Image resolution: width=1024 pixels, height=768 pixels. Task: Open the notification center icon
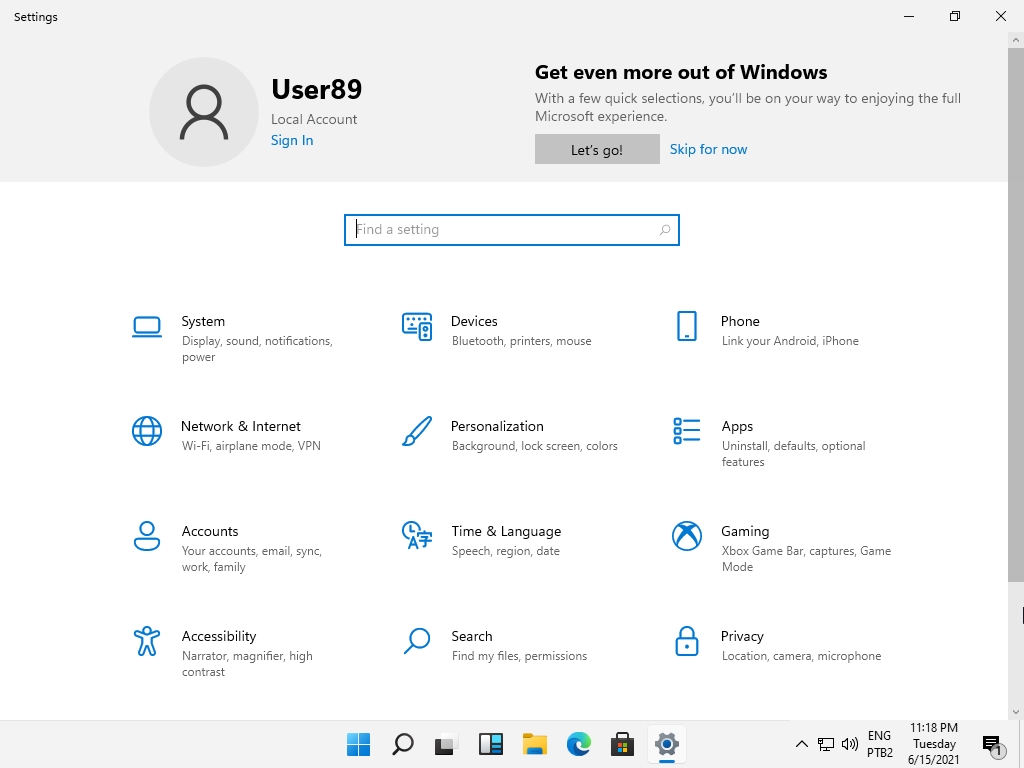[x=992, y=744]
